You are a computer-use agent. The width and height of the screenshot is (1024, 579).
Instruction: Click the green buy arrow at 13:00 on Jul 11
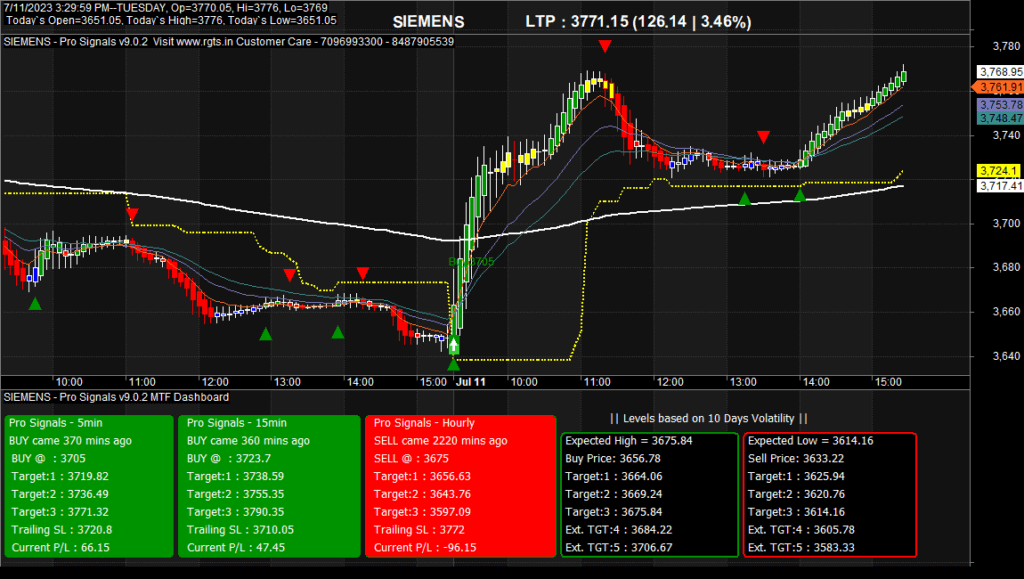(x=744, y=198)
